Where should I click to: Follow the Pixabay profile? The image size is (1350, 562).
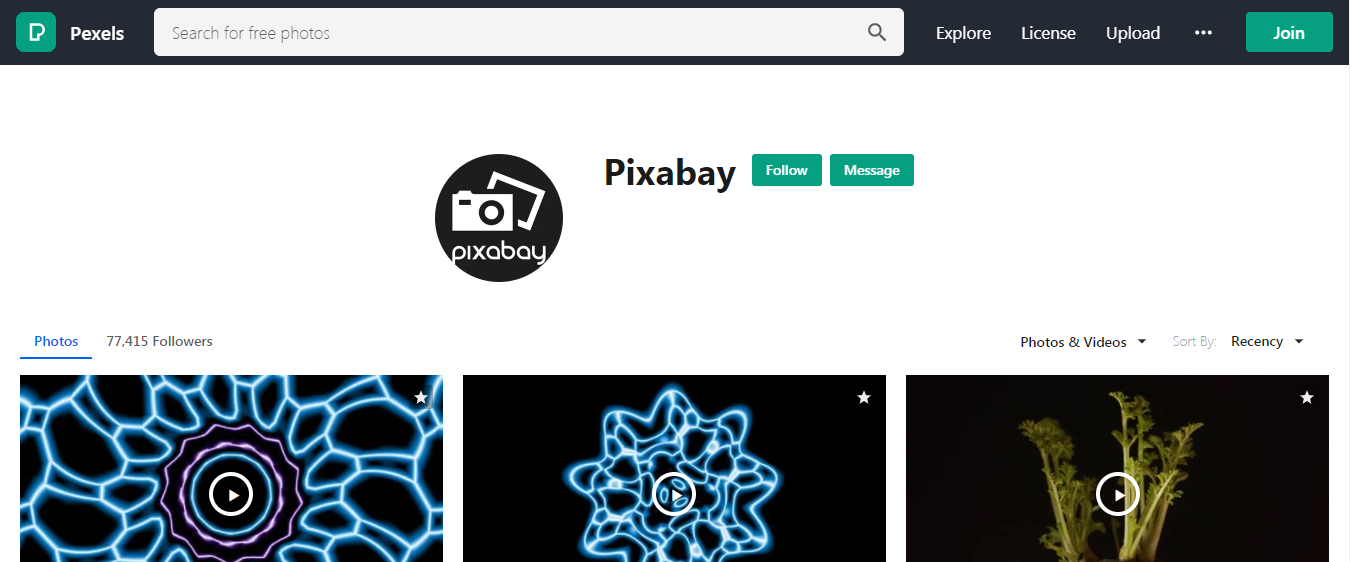(x=787, y=170)
